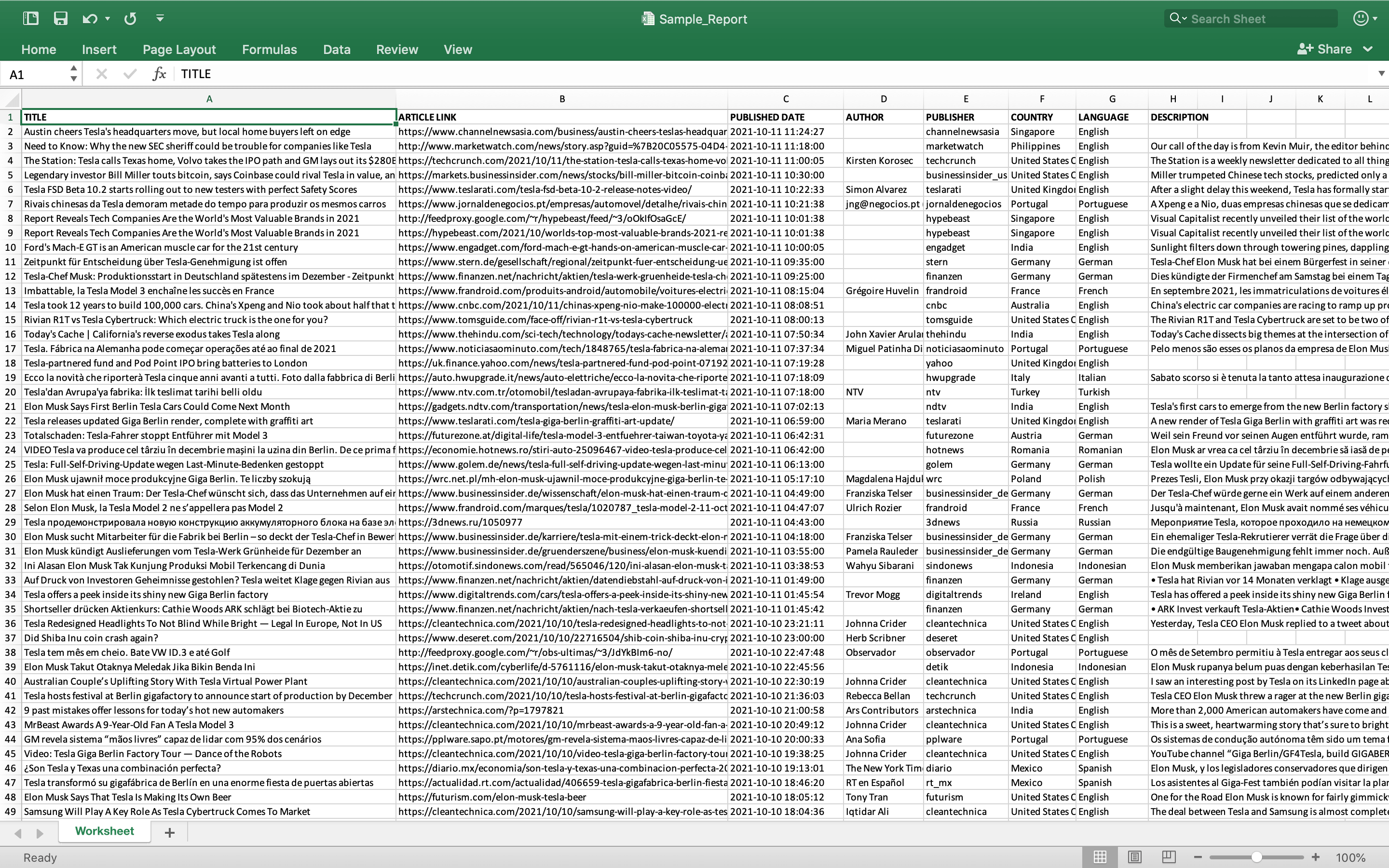Open the Home ribbon tab

pos(39,49)
